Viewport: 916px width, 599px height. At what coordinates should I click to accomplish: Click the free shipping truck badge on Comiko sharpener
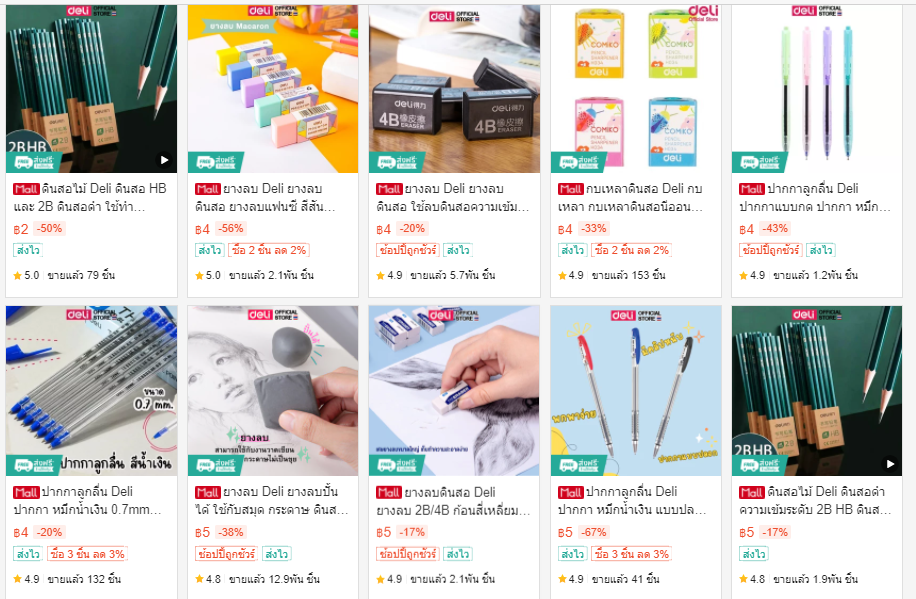point(579,162)
